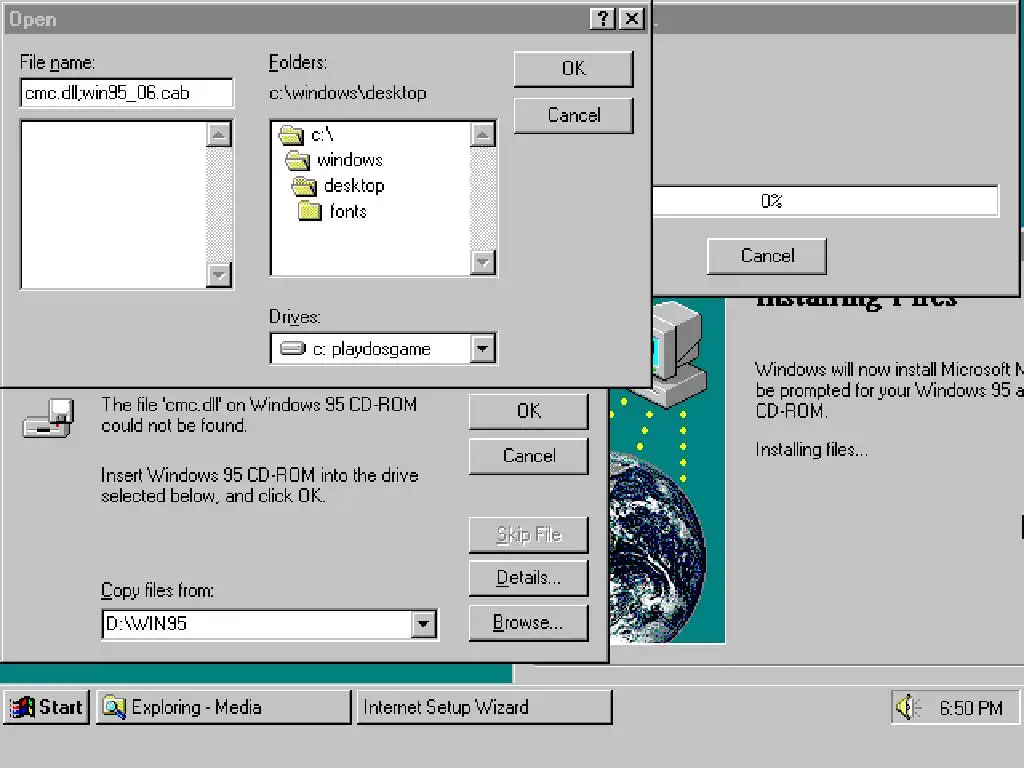The height and width of the screenshot is (768, 1024).
Task: Edit the D:\WIN95 path field
Action: coord(257,624)
